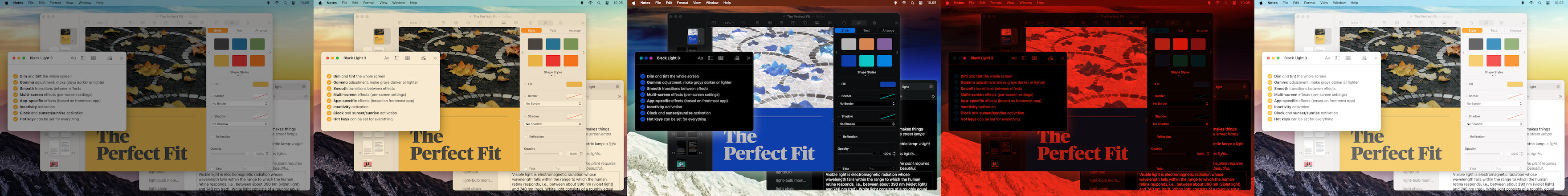Click the opacity slider in the blue inverted Pages panel

click(x=857, y=153)
